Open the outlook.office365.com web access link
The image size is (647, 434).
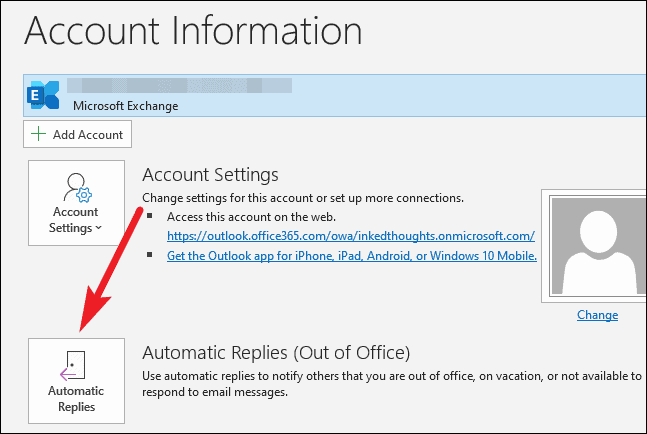(x=351, y=236)
